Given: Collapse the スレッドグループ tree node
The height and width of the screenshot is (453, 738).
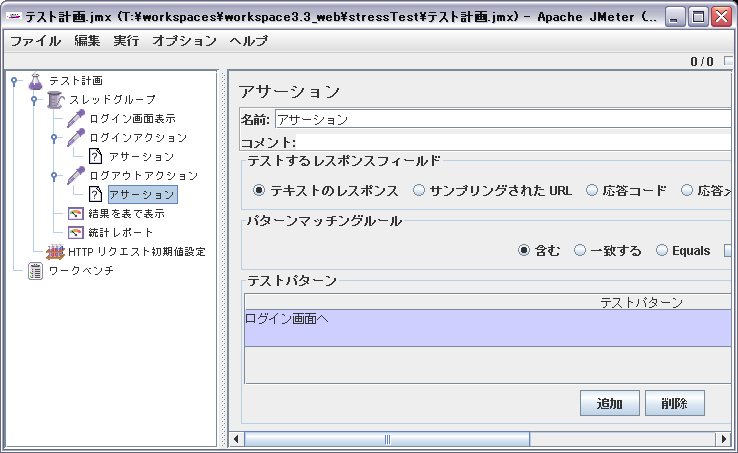Looking at the screenshot, I should pyautogui.click(x=33, y=100).
